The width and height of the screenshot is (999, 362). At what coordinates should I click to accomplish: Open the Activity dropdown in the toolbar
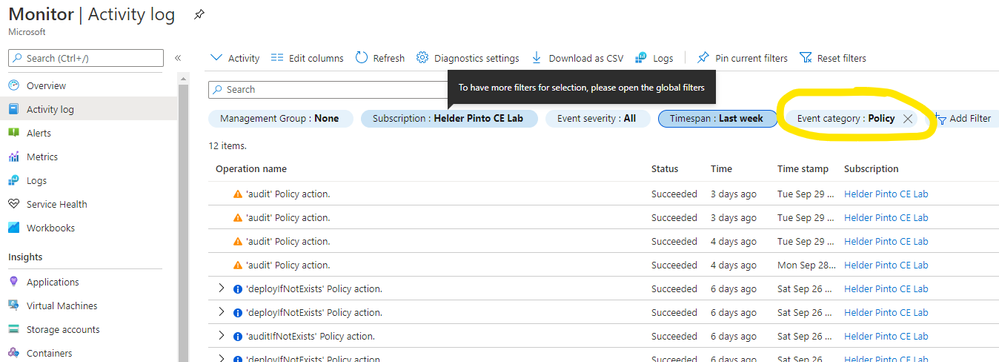coord(234,58)
